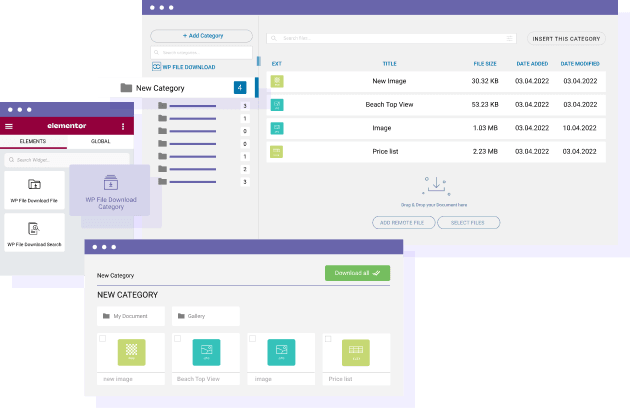630x408 pixels.
Task: Click the Search Widget input field
Action: [x=67, y=159]
